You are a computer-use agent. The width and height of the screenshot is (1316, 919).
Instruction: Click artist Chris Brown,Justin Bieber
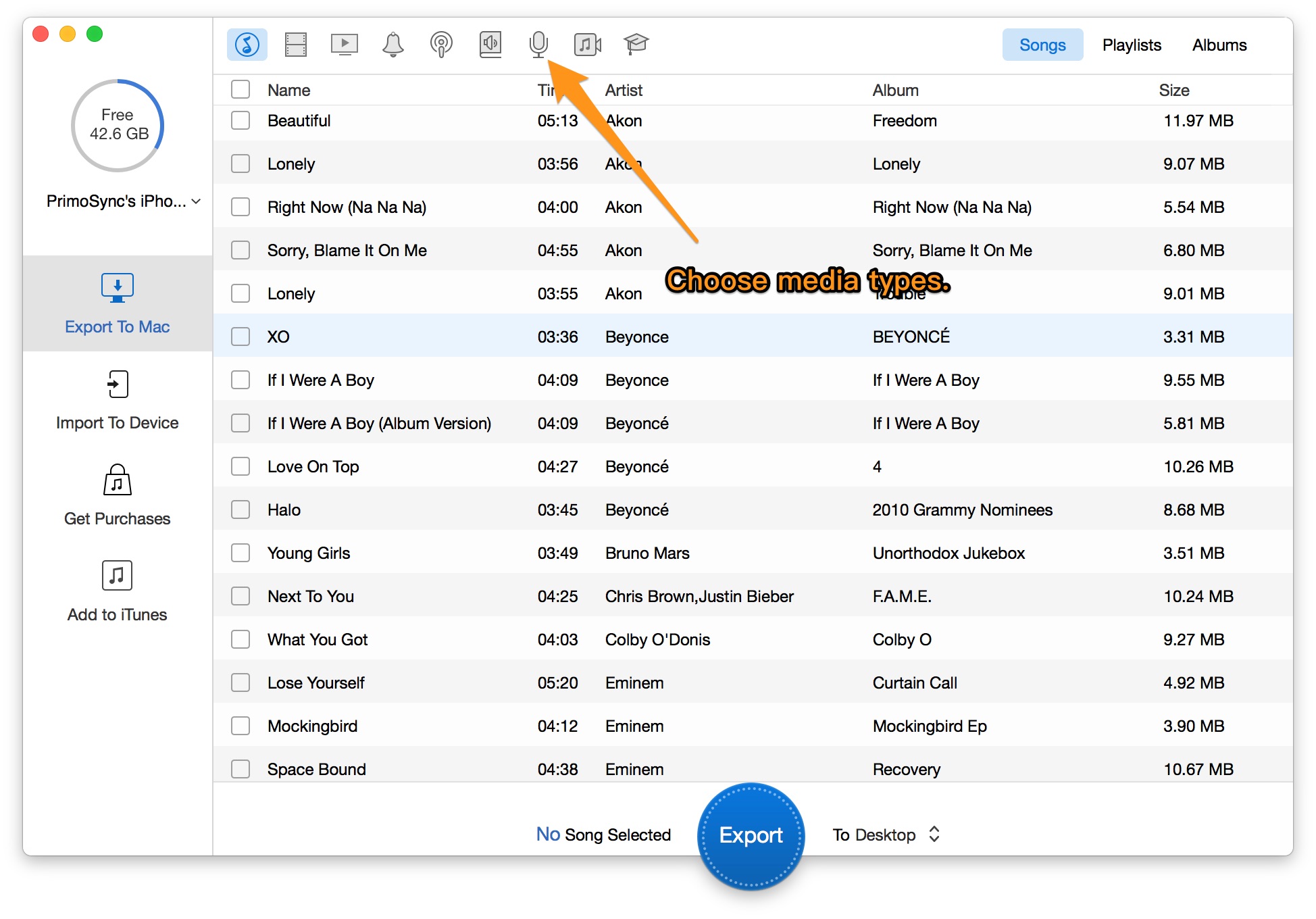pyautogui.click(x=699, y=596)
